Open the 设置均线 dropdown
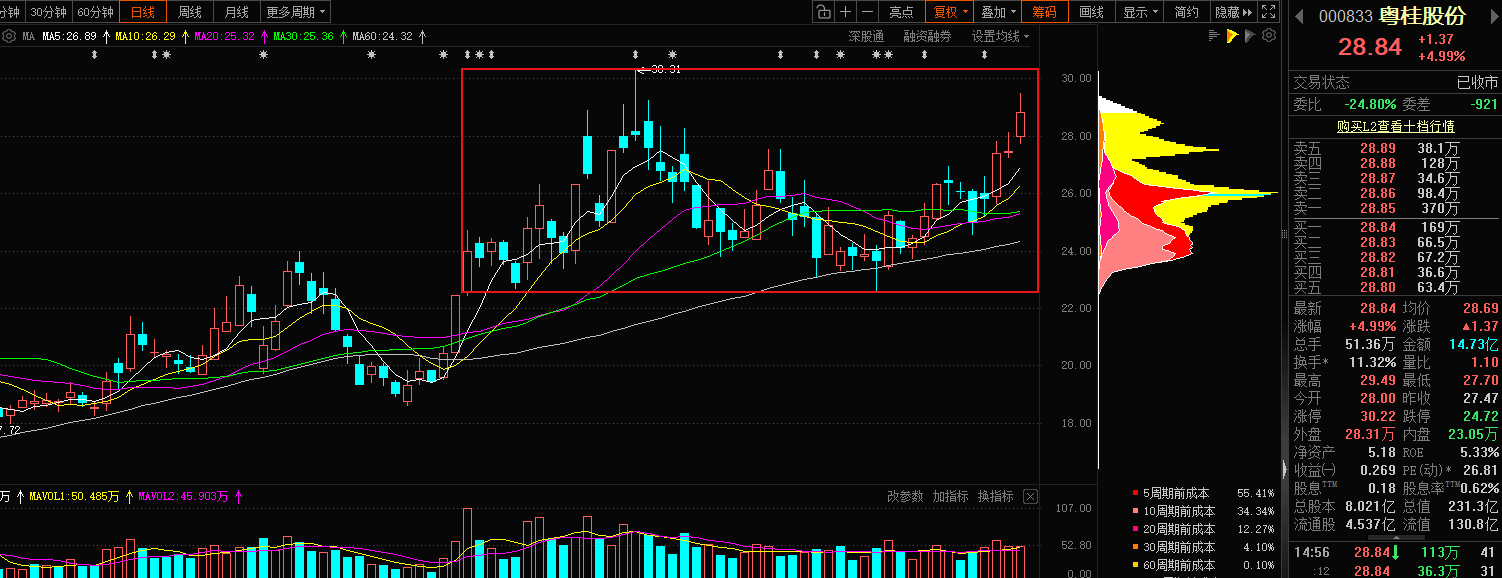The height and width of the screenshot is (578, 1502). click(1000, 36)
